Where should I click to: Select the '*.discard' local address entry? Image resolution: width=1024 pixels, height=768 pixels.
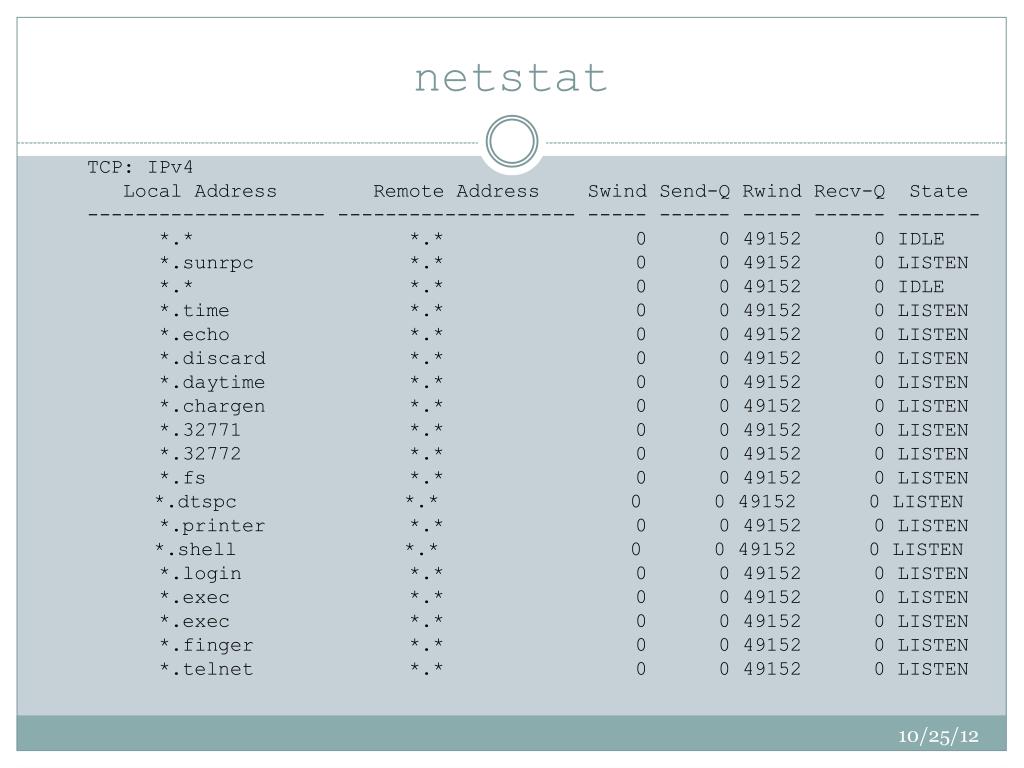click(213, 359)
